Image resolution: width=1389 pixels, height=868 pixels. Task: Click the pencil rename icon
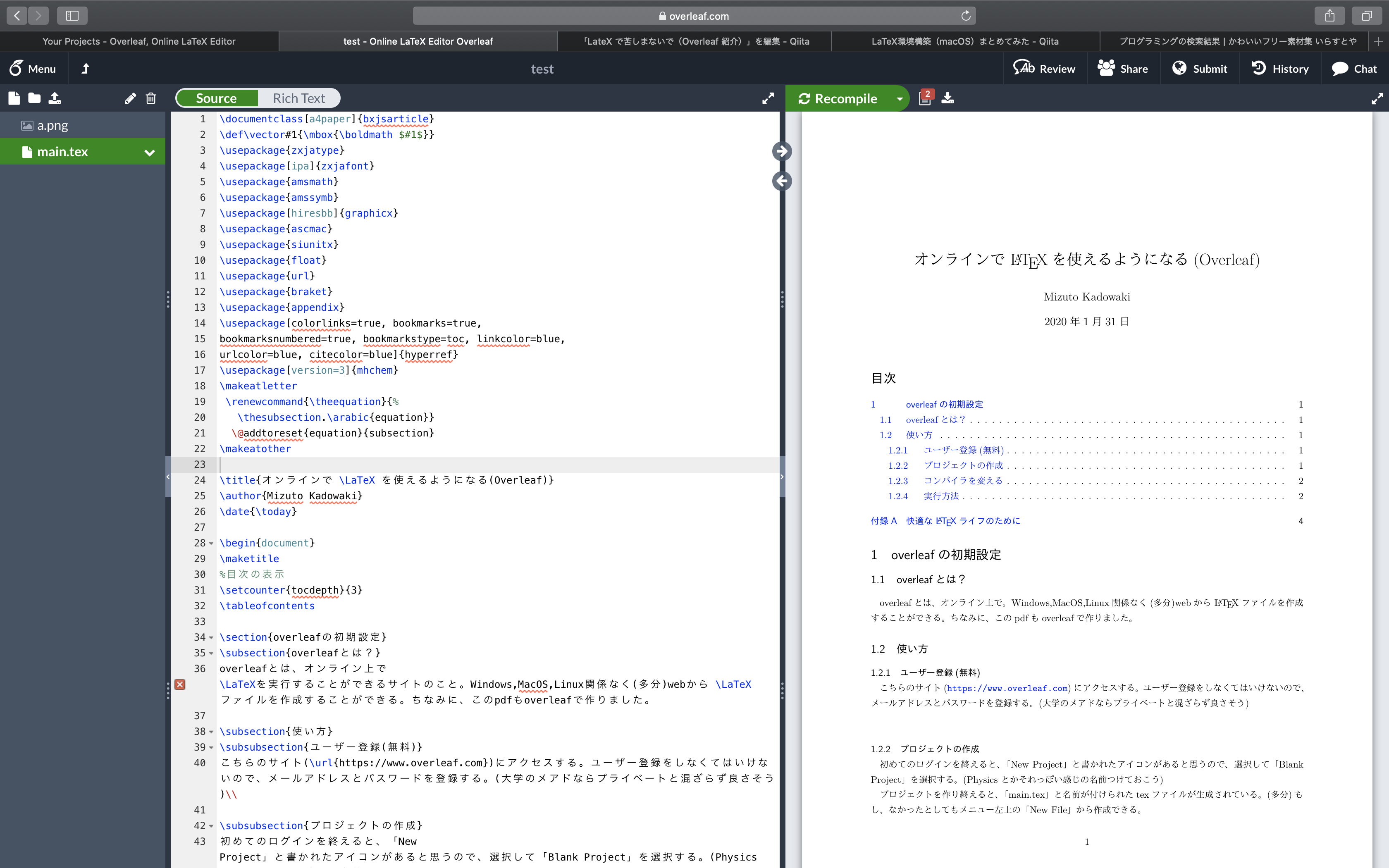tap(130, 98)
